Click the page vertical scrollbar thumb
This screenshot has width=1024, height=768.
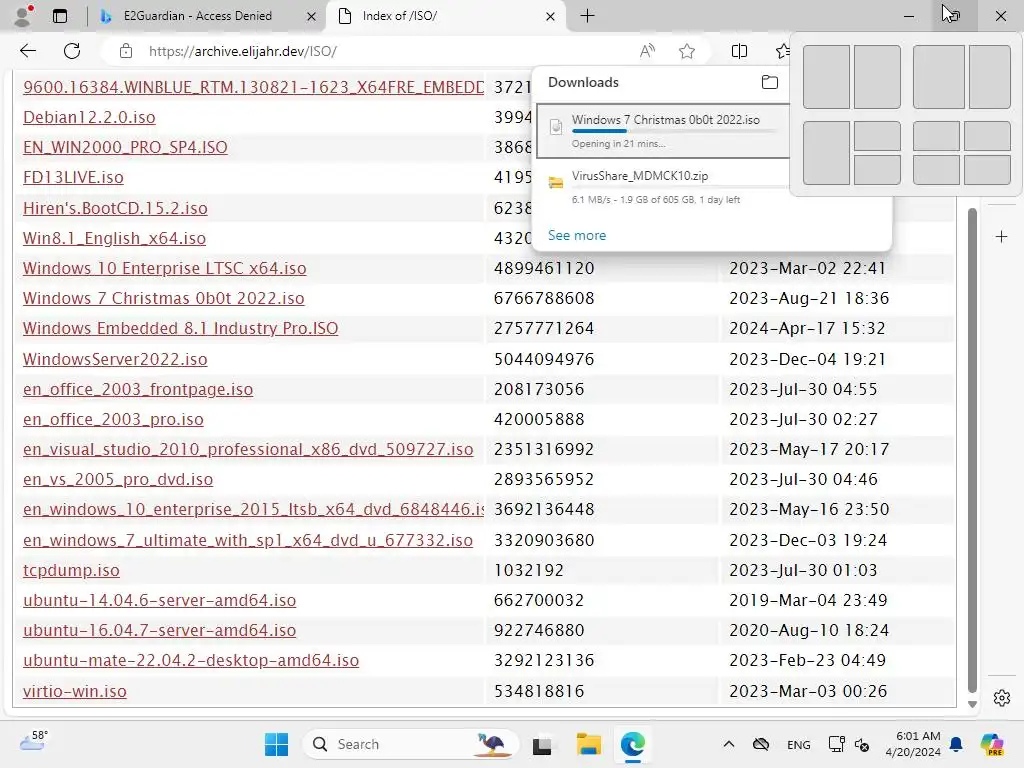coord(972,449)
